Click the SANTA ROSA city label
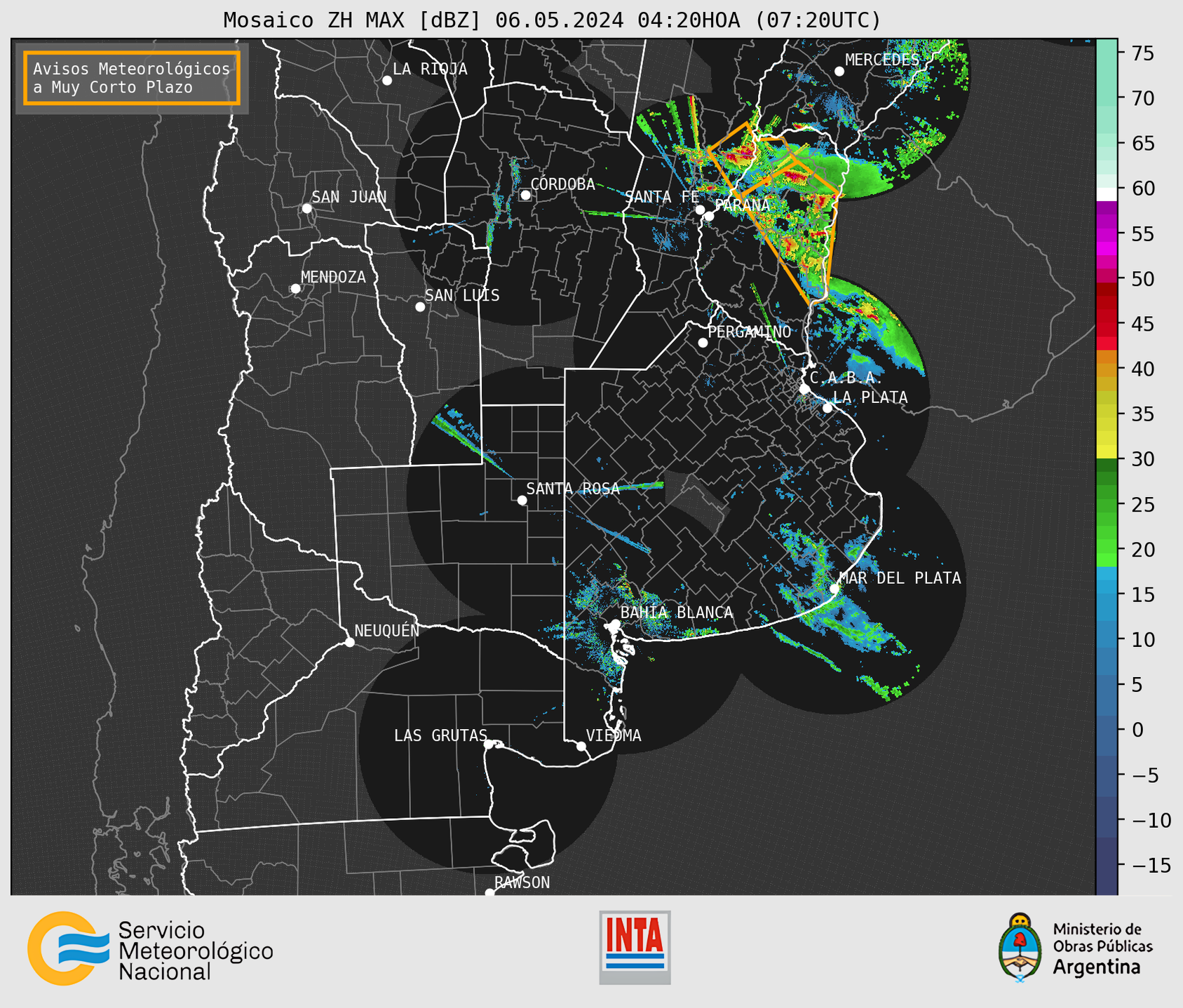This screenshot has height=1008, width=1183. 573,489
